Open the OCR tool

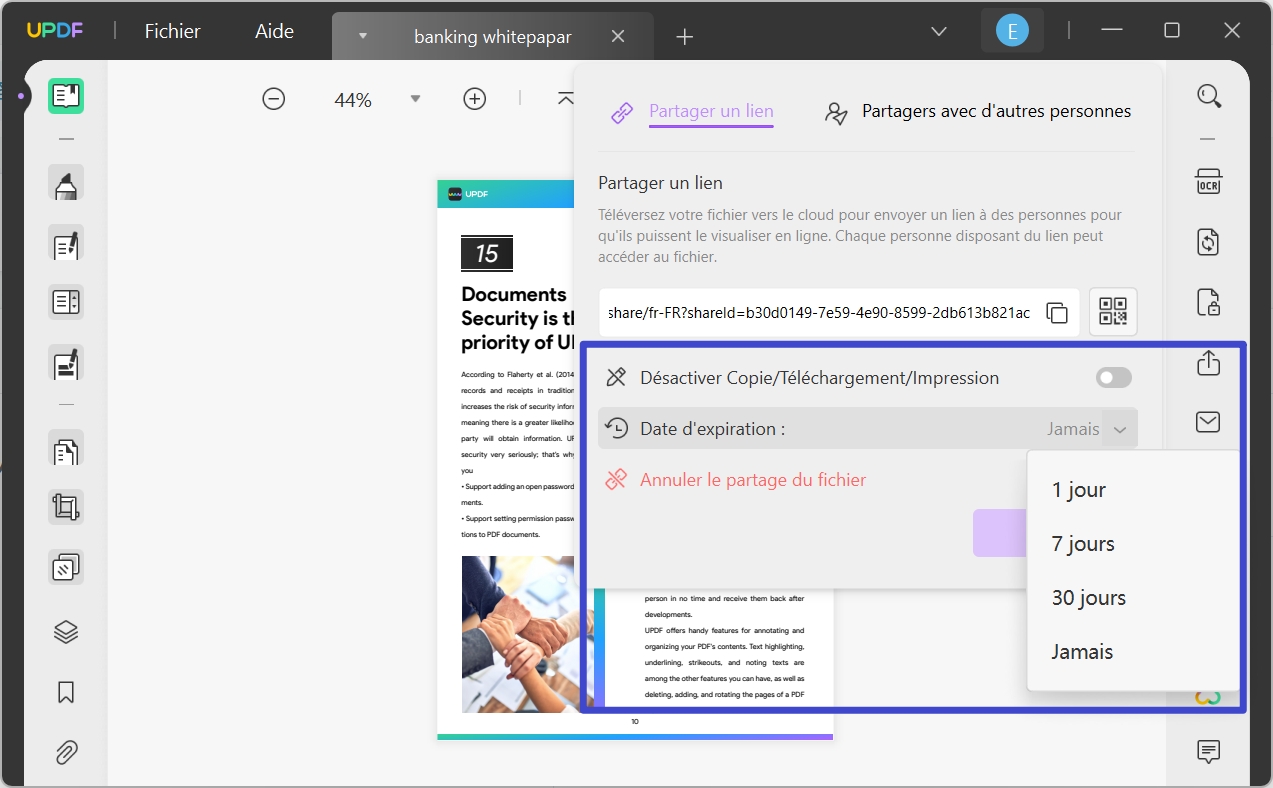pyautogui.click(x=1208, y=181)
